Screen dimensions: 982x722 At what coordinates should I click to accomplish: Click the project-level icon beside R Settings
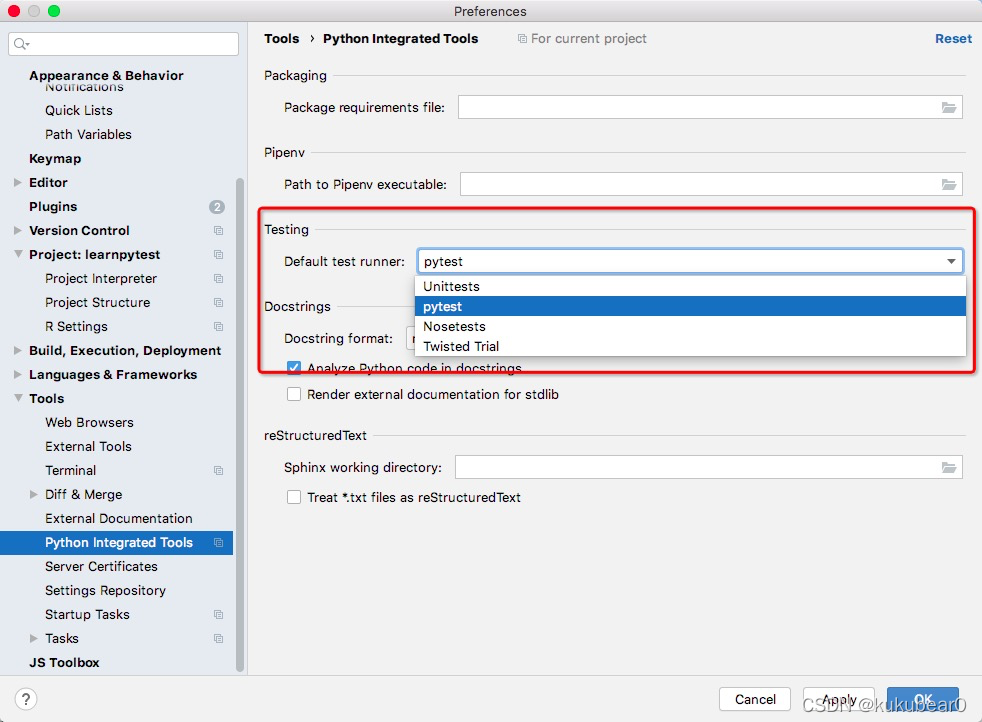coord(218,326)
